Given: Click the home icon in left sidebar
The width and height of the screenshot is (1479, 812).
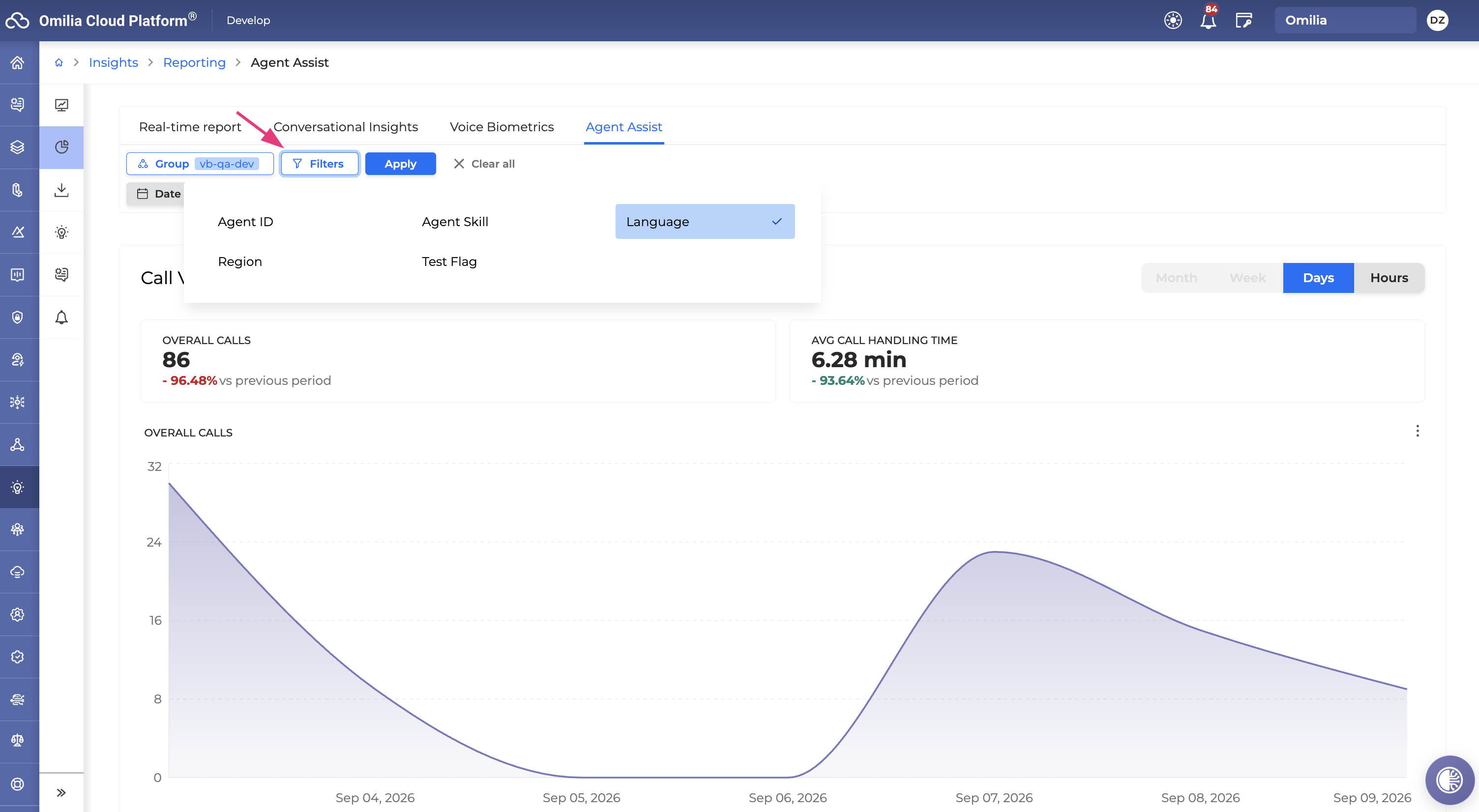Looking at the screenshot, I should click(x=17, y=62).
